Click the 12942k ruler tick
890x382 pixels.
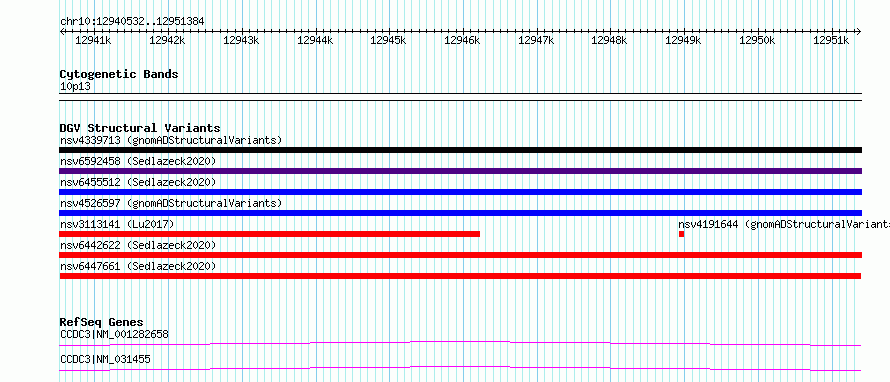click(x=167, y=40)
